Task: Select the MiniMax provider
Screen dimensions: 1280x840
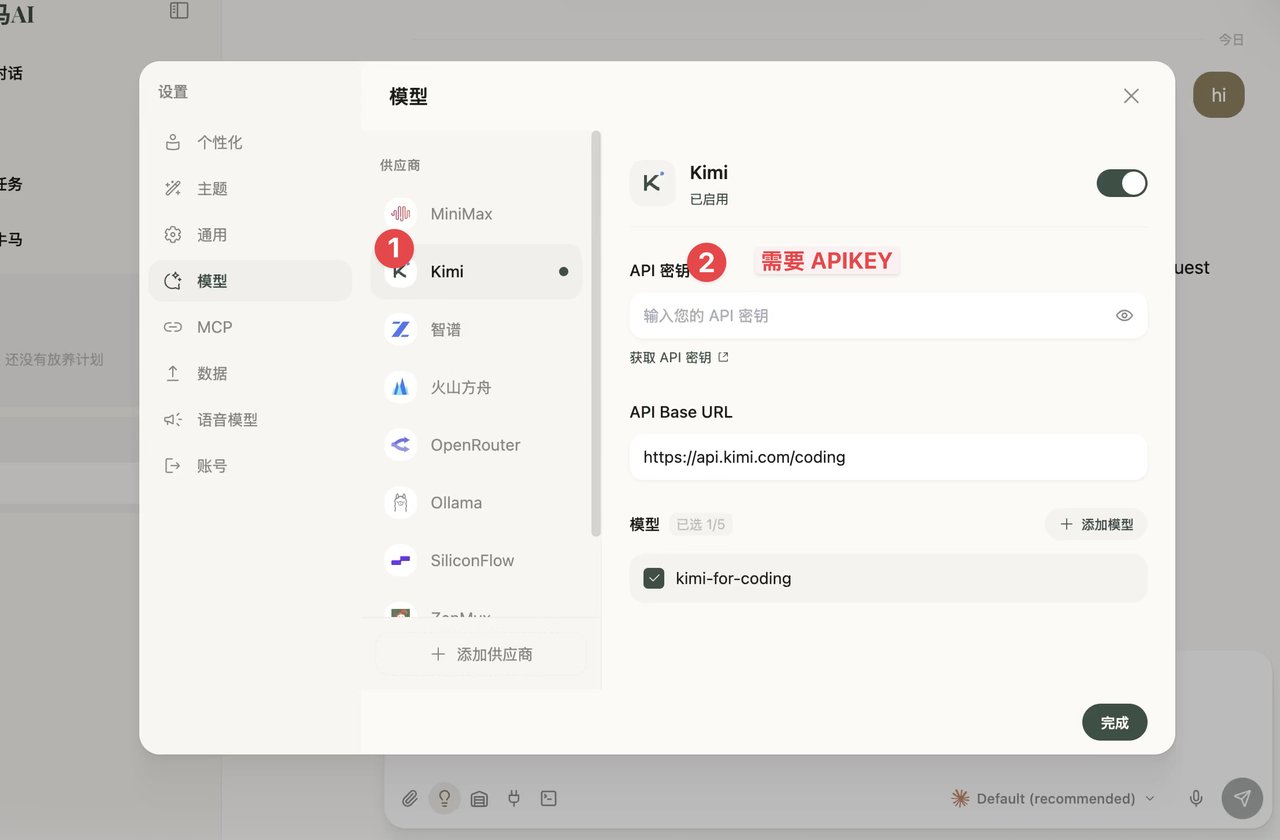Action: pyautogui.click(x=476, y=214)
